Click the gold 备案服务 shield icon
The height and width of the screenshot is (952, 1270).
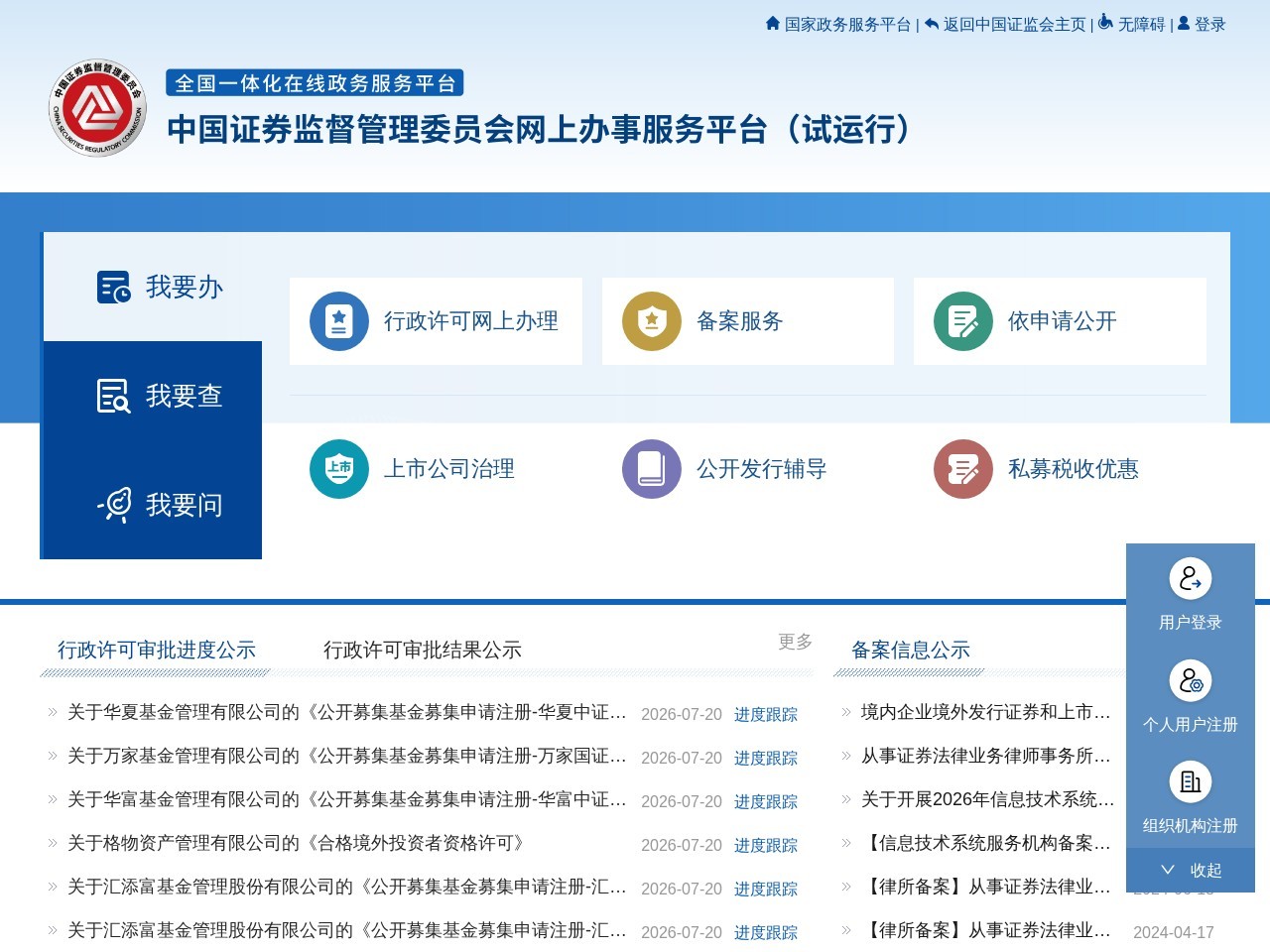652,321
